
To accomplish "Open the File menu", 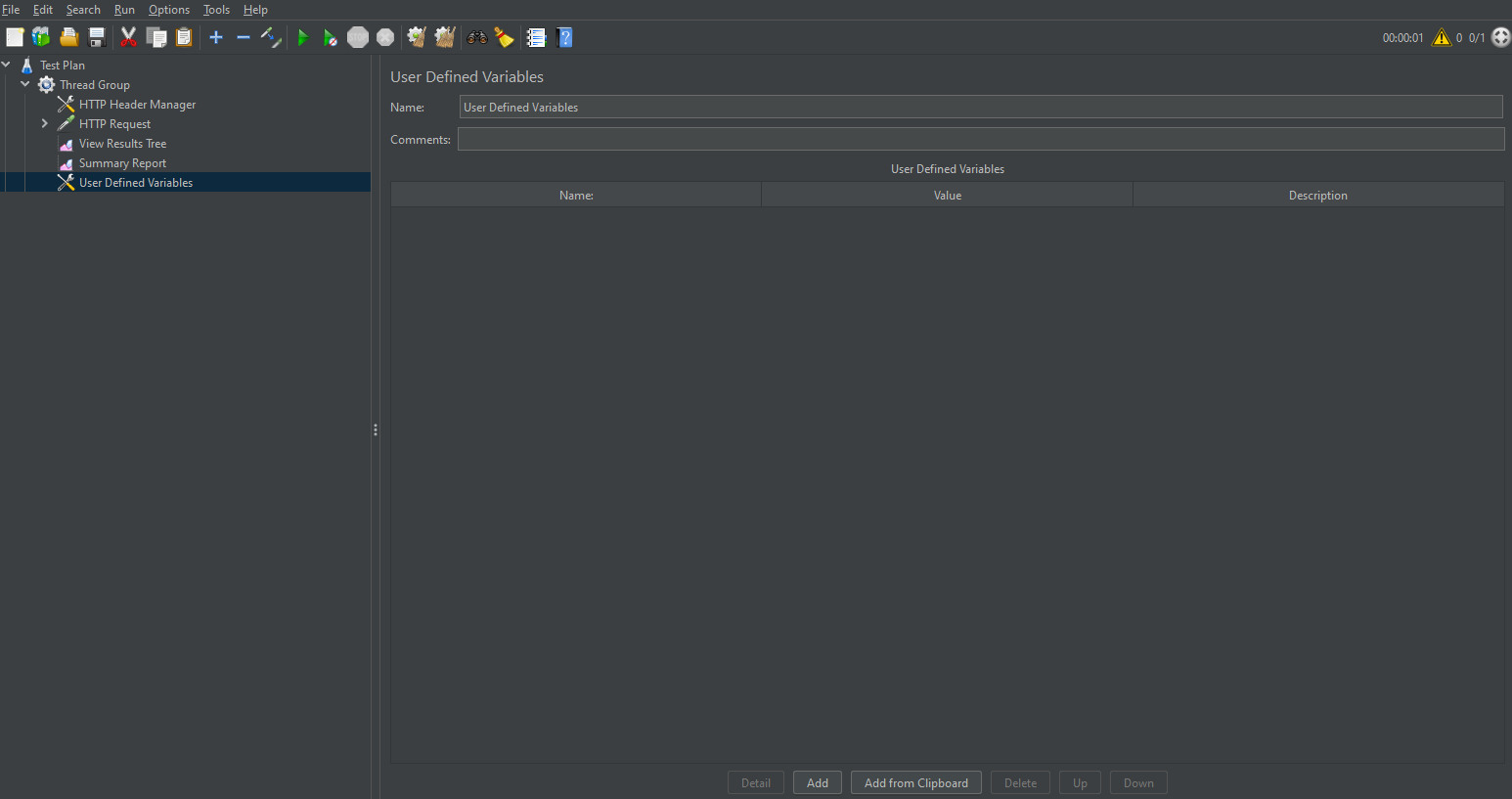I will coord(11,10).
